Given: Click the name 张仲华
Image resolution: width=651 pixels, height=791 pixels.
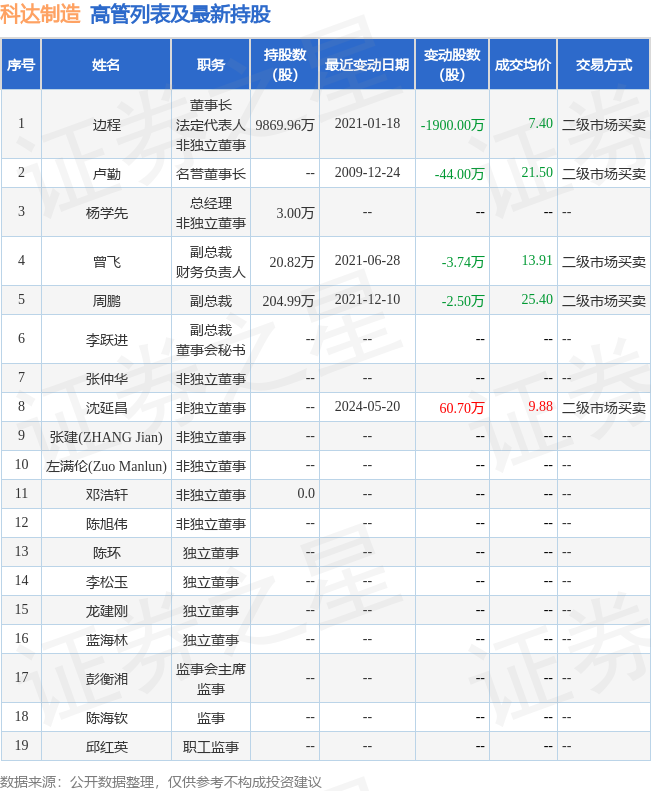Looking at the screenshot, I should coord(106,379).
